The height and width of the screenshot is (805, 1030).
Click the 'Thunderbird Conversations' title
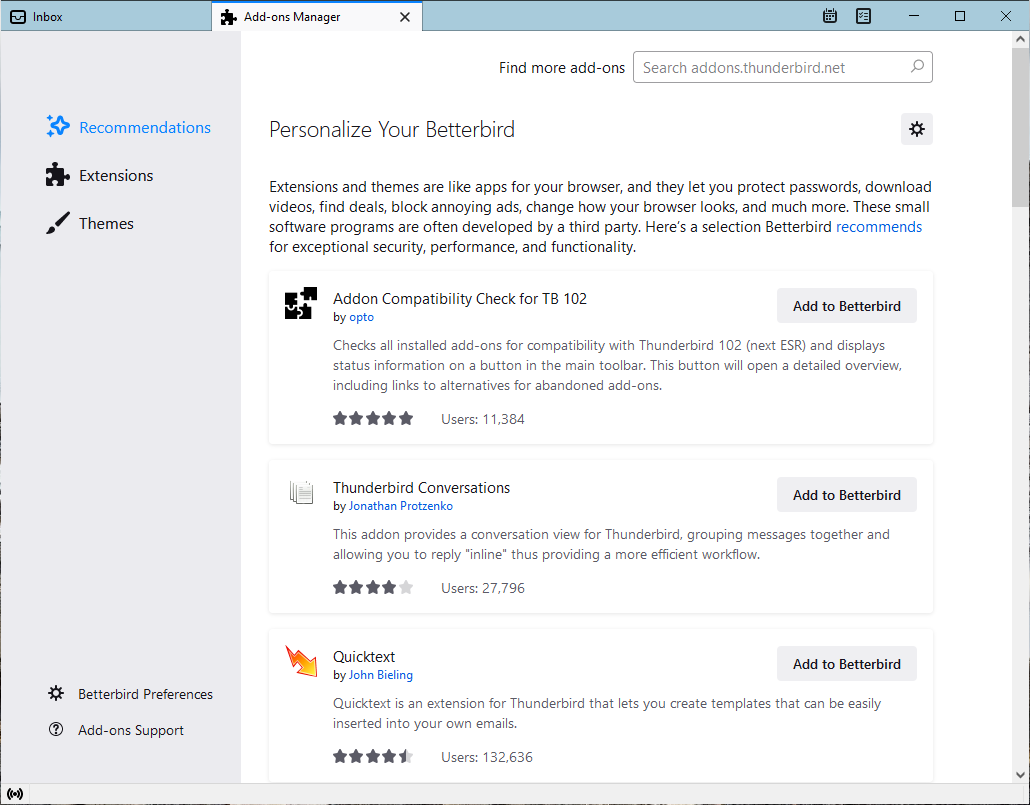click(x=422, y=488)
